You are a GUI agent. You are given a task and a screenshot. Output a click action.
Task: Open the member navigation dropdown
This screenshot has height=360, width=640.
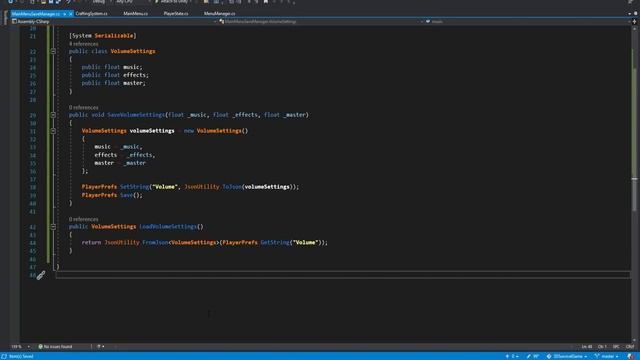tap(527, 21)
